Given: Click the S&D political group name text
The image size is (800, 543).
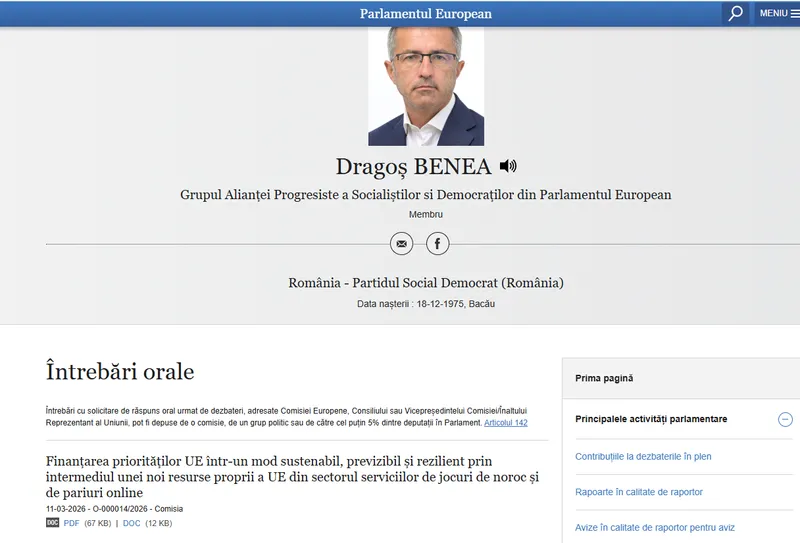Looking at the screenshot, I should [426, 194].
